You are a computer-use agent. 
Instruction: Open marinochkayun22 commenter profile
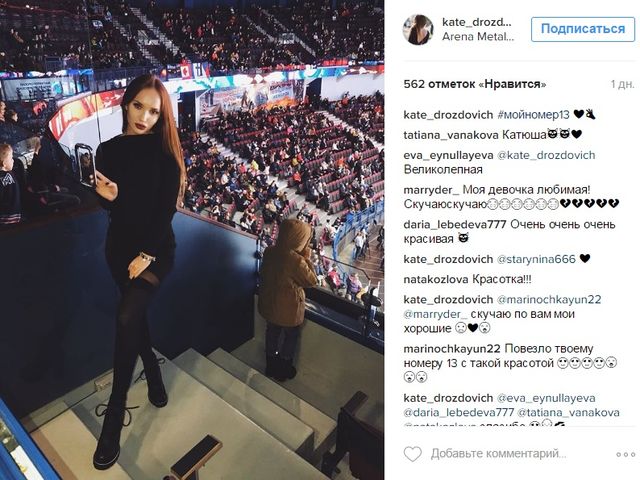pyautogui.click(x=452, y=349)
